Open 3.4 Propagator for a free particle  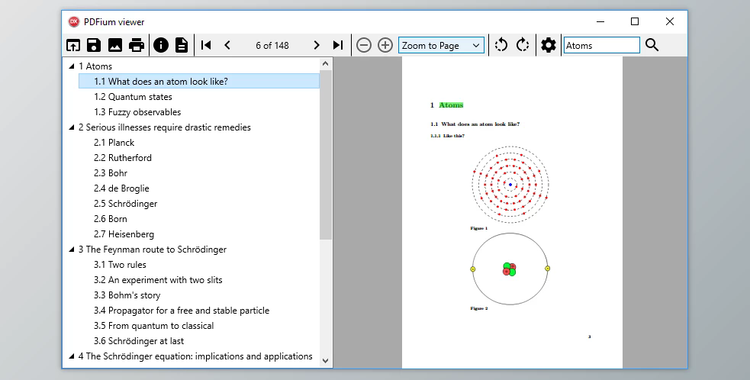[181, 311]
